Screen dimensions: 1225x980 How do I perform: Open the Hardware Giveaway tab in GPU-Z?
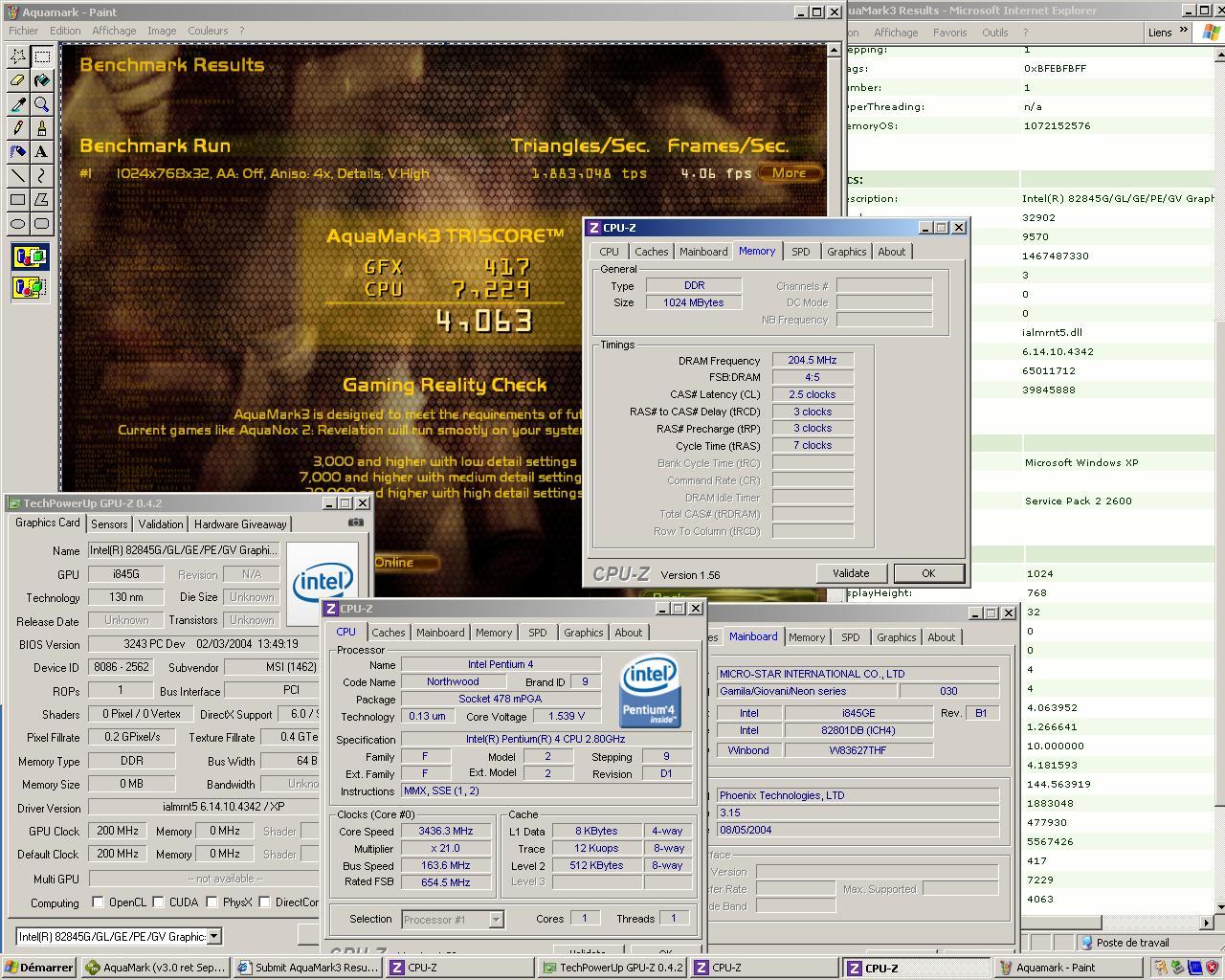click(x=240, y=524)
